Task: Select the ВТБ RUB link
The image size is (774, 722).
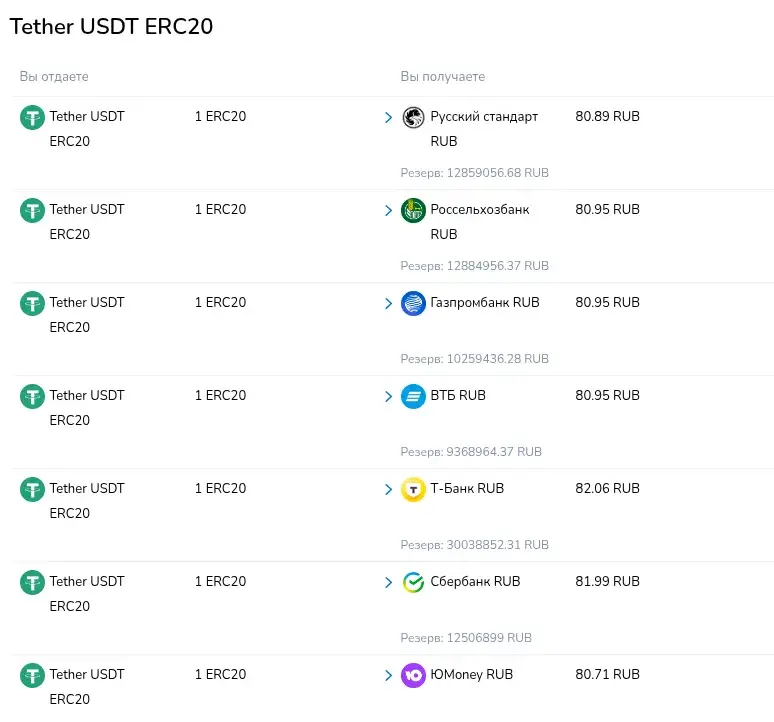Action: (458, 395)
